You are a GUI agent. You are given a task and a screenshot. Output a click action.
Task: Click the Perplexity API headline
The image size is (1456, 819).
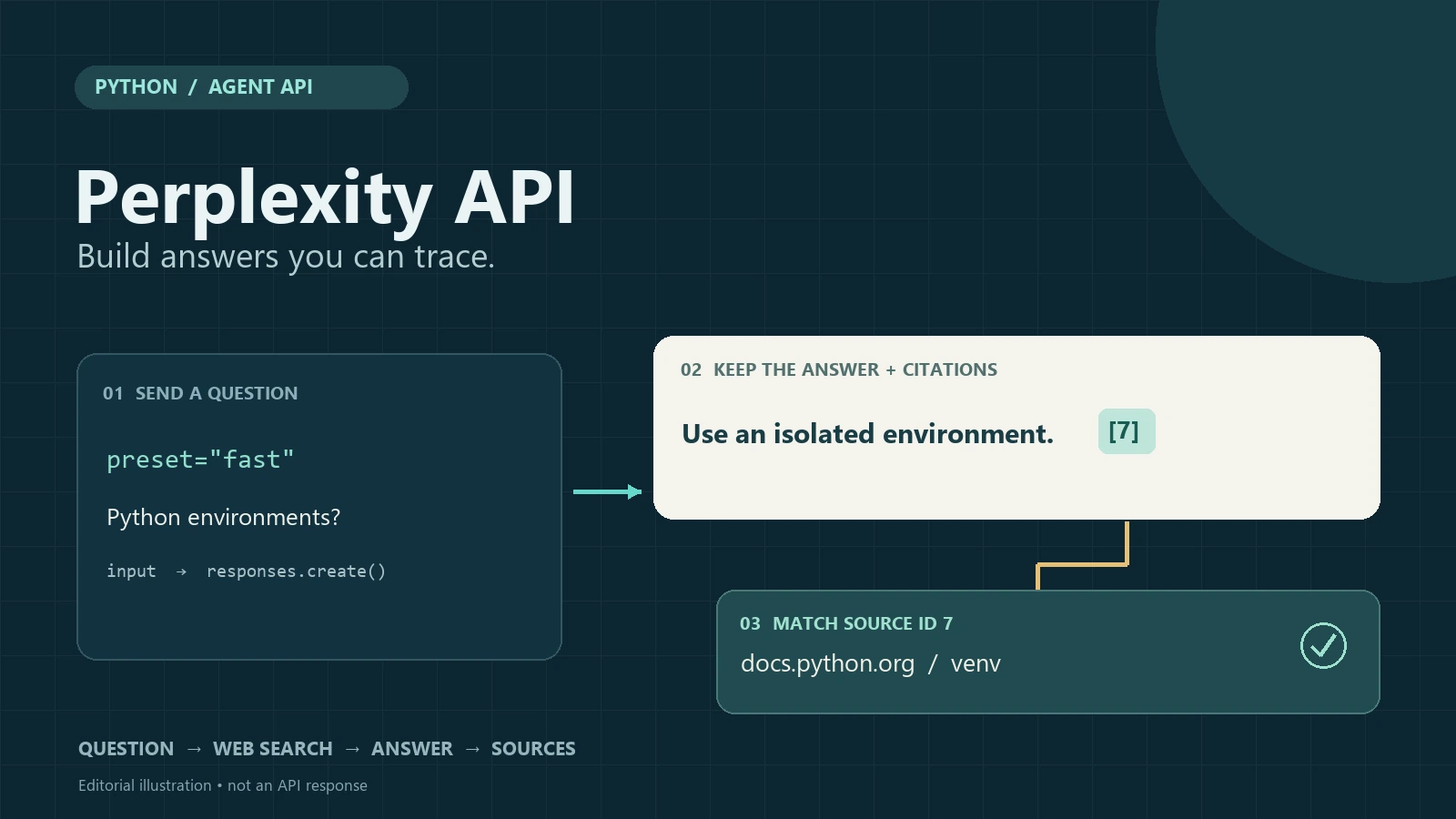[x=325, y=198]
